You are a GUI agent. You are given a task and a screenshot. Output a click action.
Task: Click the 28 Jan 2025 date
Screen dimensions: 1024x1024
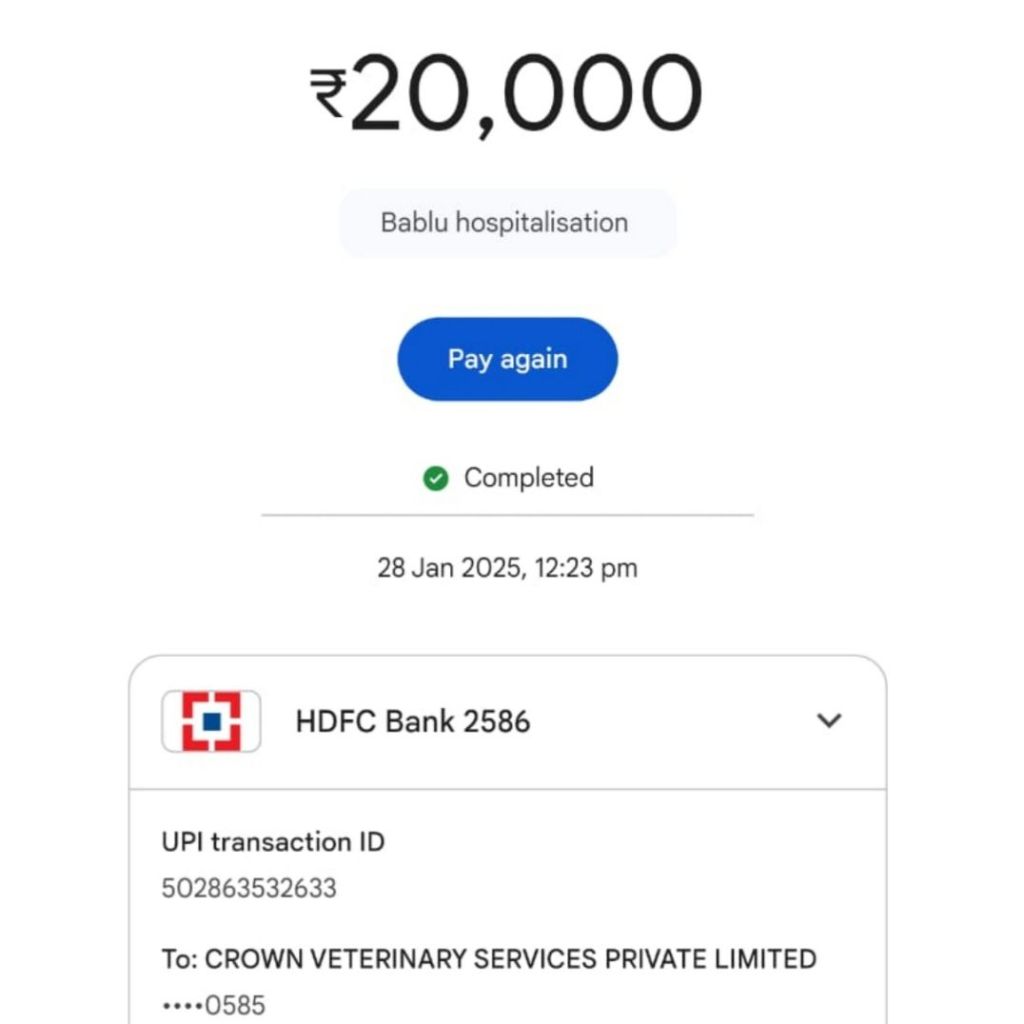tap(448, 568)
